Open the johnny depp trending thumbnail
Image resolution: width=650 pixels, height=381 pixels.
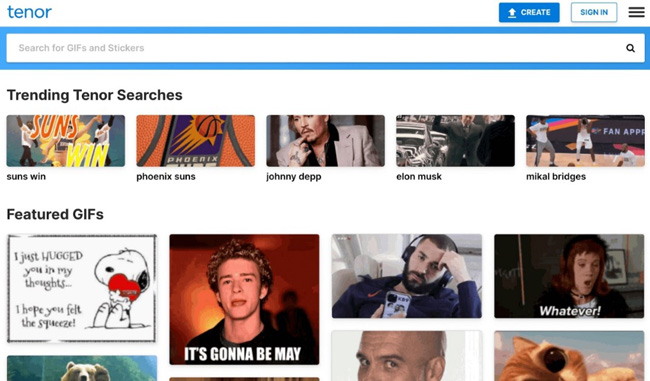[x=325, y=141]
